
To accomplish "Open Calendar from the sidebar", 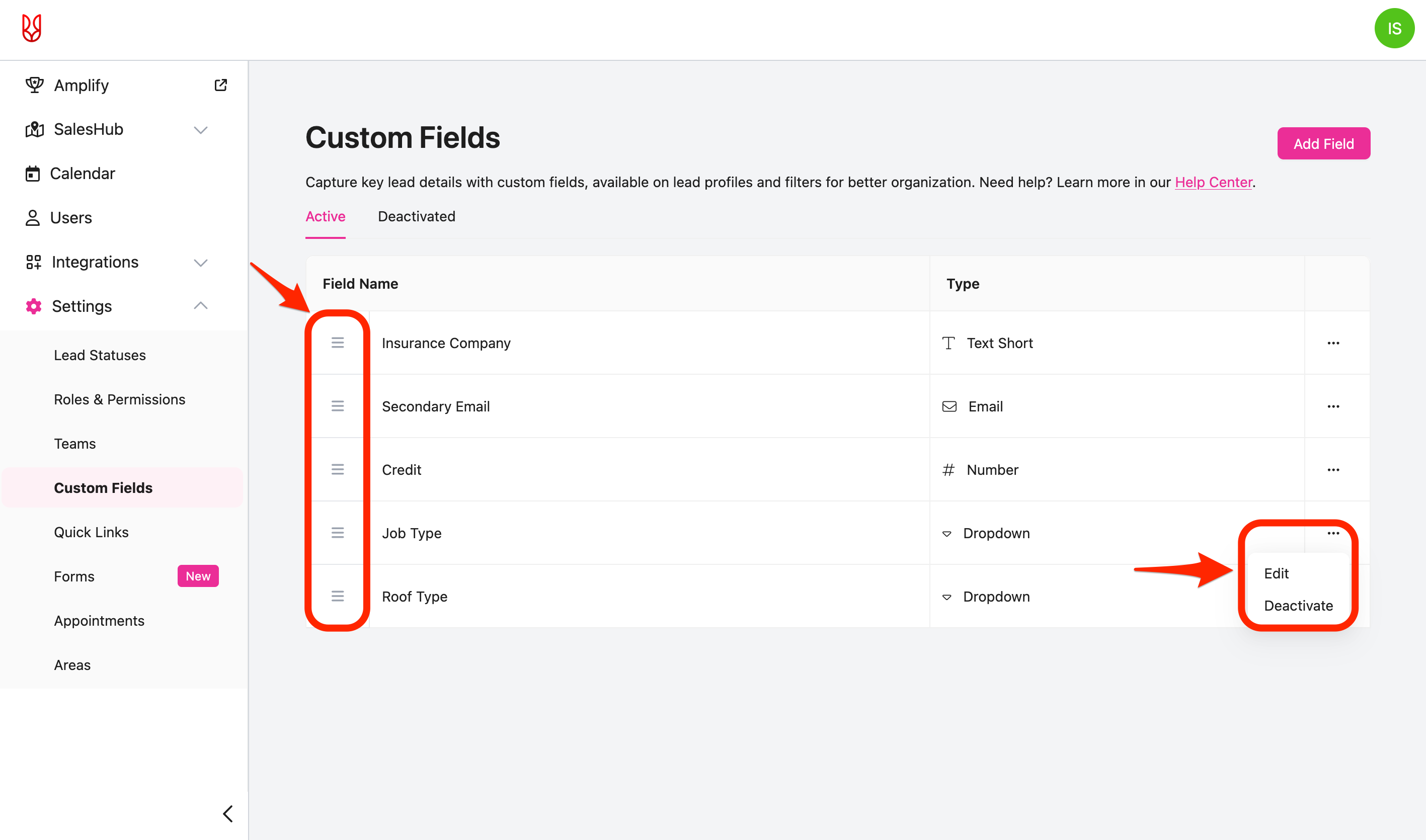I will tap(82, 173).
